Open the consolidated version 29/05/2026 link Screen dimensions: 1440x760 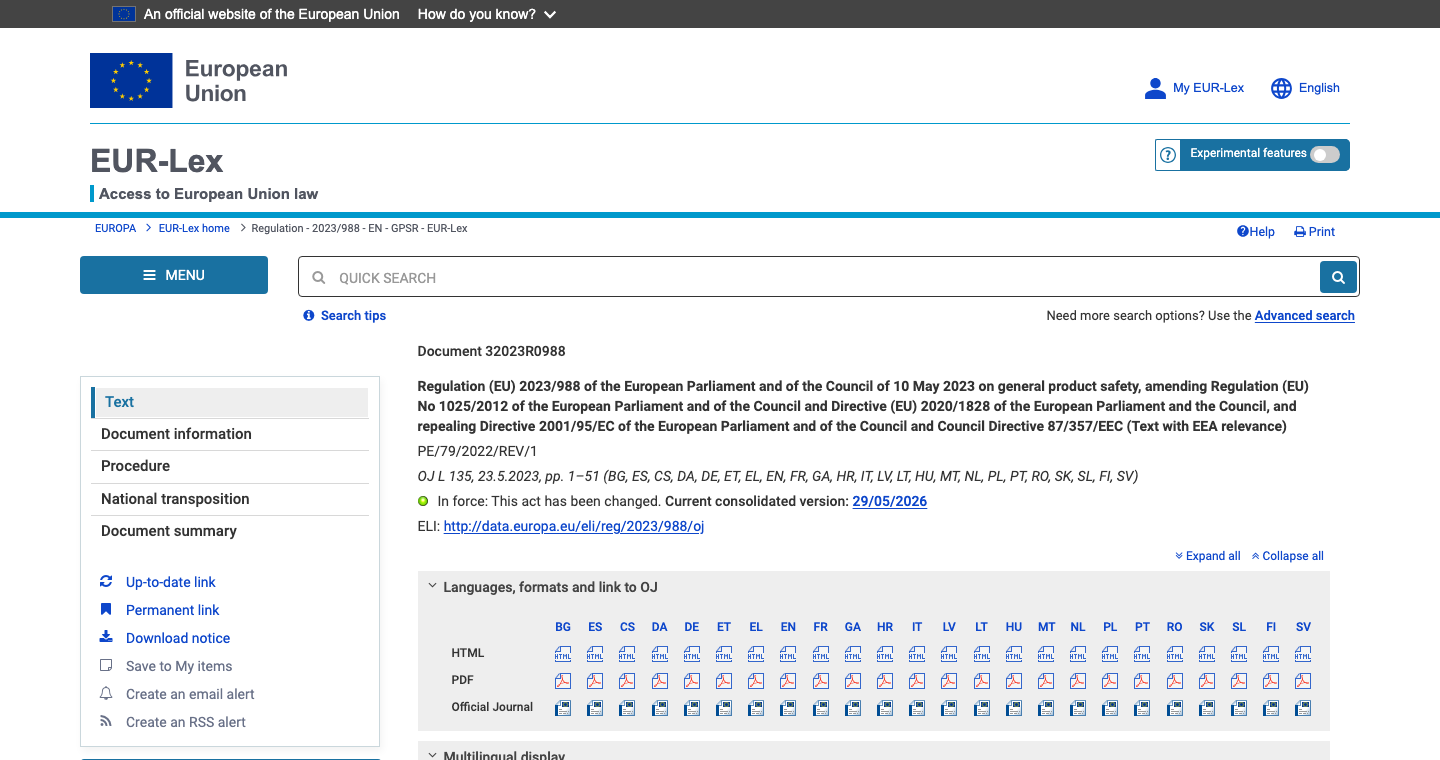click(889, 502)
